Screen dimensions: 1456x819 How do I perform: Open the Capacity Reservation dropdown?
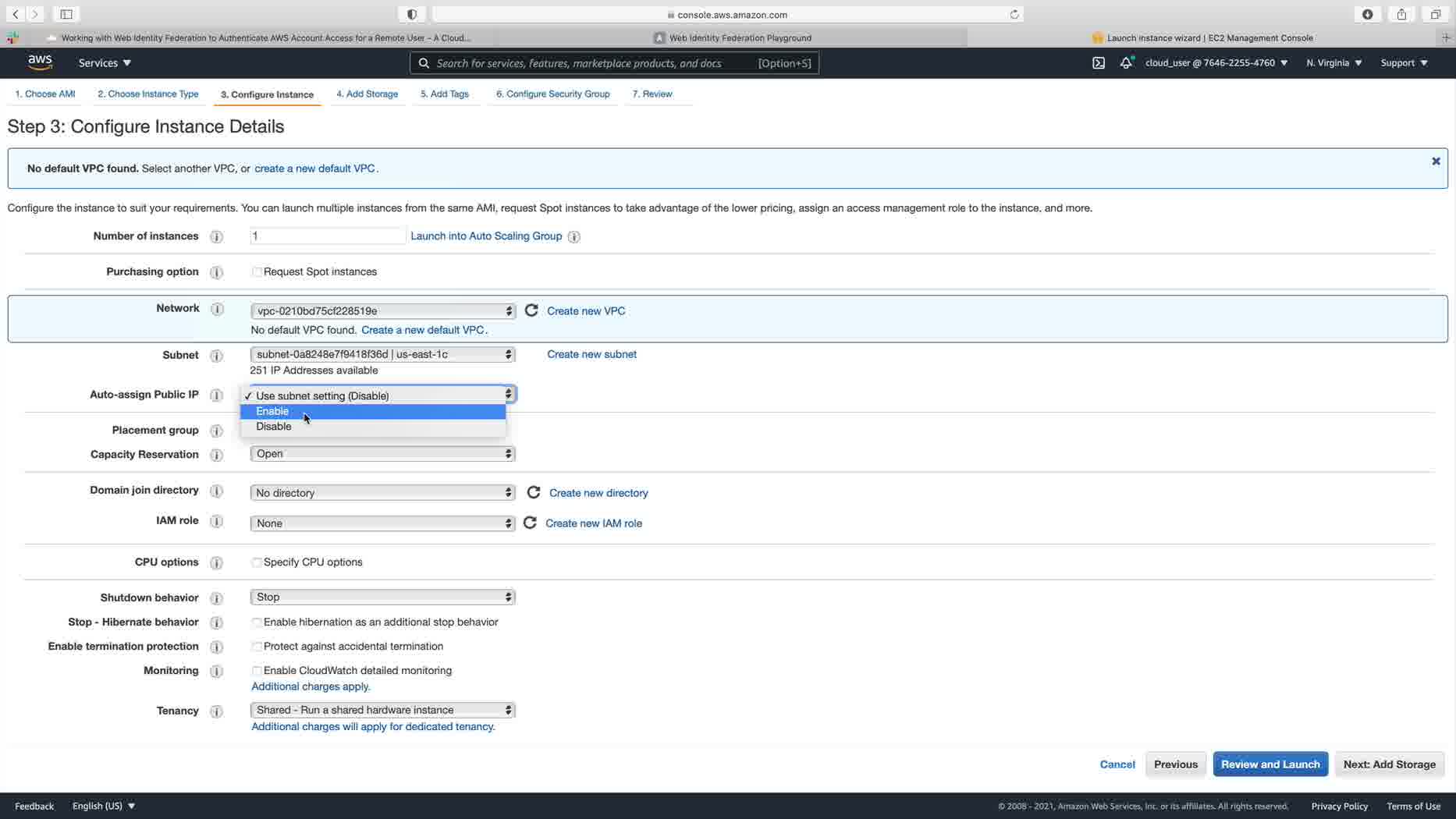click(x=382, y=453)
